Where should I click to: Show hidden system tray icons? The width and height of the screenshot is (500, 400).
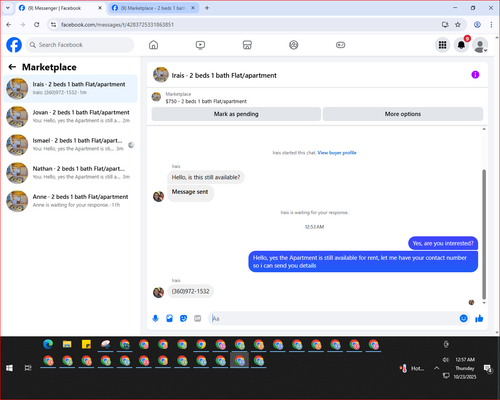(436, 368)
